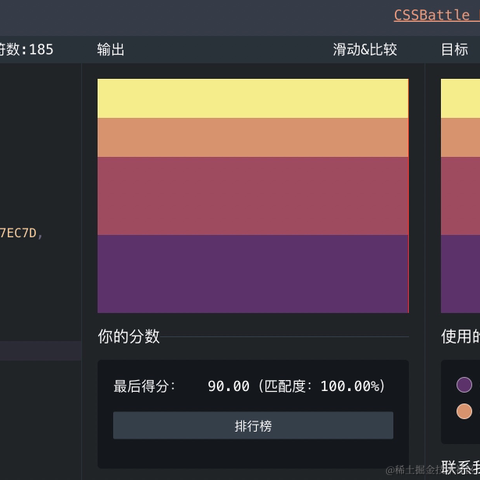Image resolution: width=480 pixels, height=480 pixels.
Task: Click the 你的分数 score heading
Action: (x=129, y=336)
